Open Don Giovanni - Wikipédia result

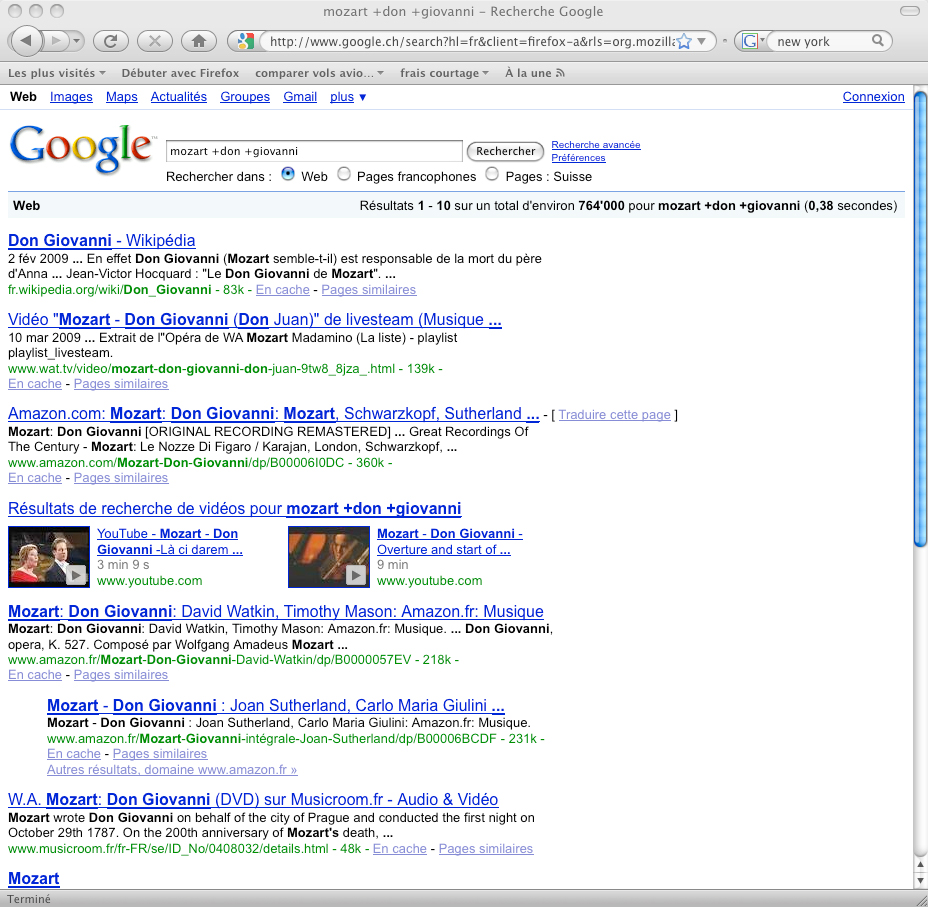pos(101,240)
